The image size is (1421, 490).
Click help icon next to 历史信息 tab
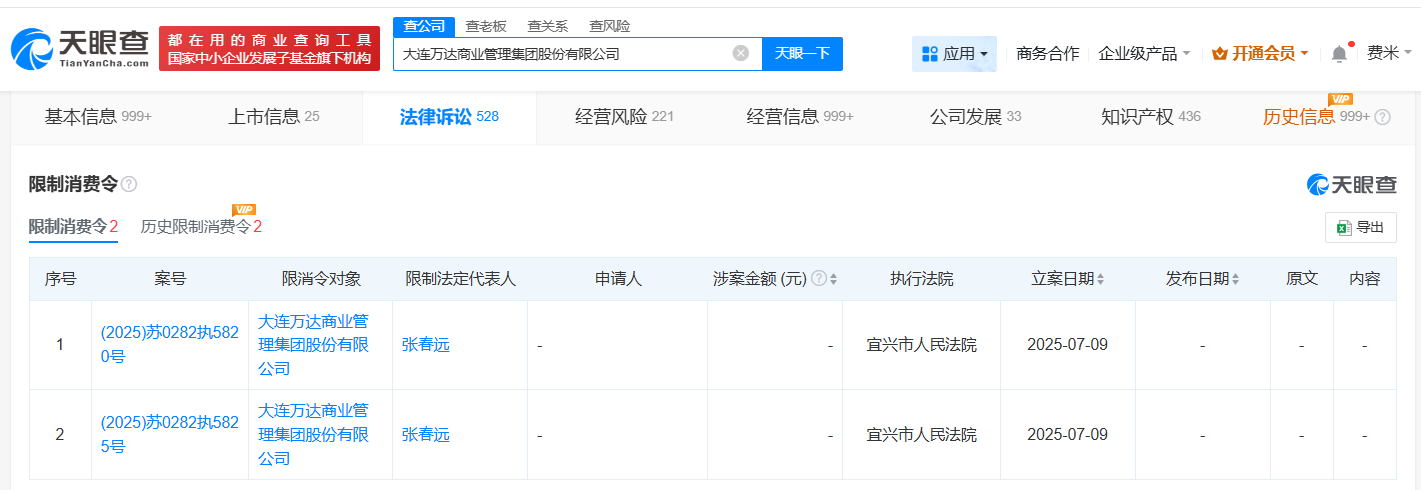click(1383, 117)
